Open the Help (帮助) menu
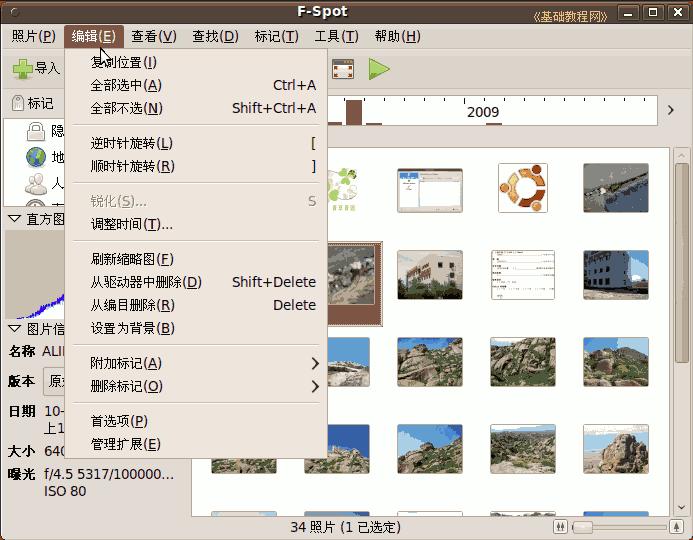This screenshot has height=540, width=693. click(397, 36)
